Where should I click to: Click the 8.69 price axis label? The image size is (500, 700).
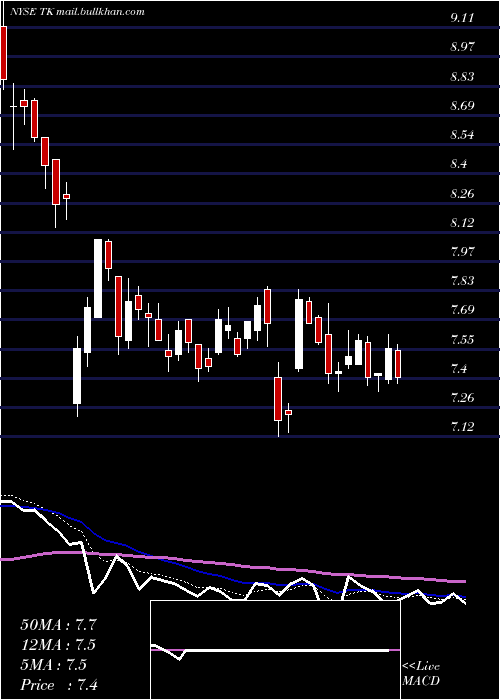[462, 106]
